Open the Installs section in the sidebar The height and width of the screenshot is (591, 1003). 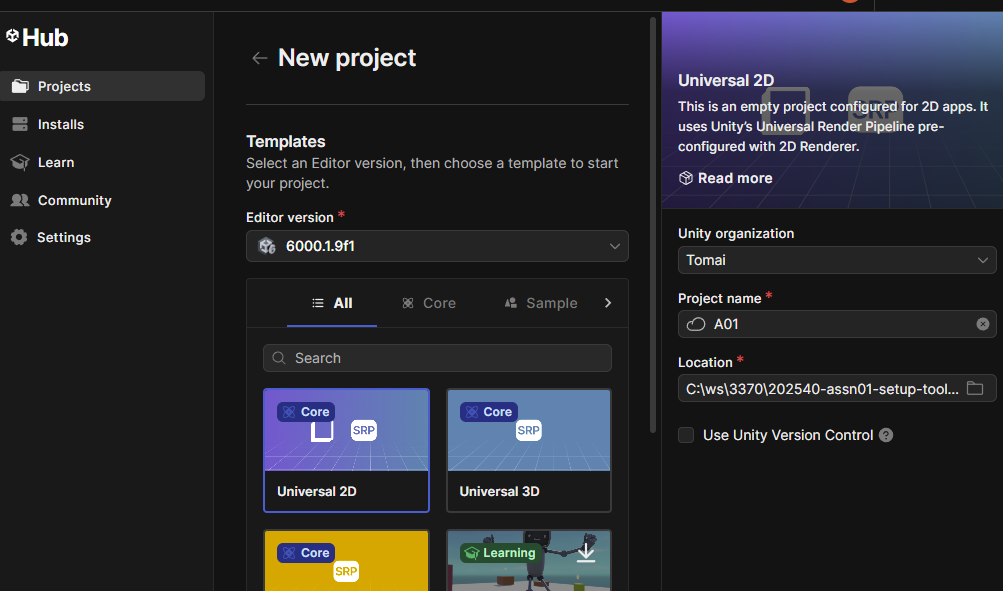point(102,124)
